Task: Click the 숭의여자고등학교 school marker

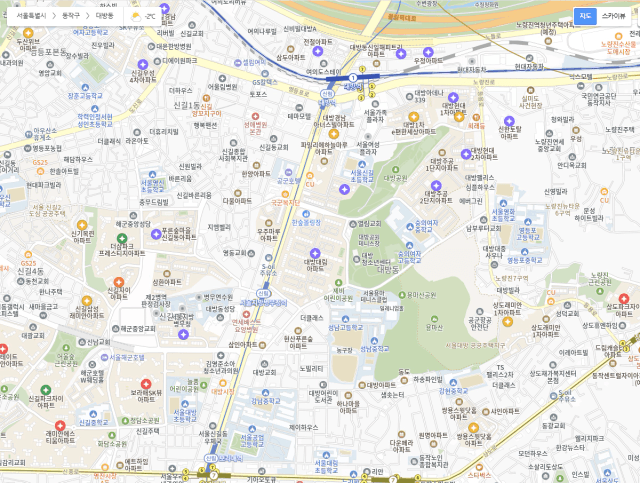Action: pos(409,245)
